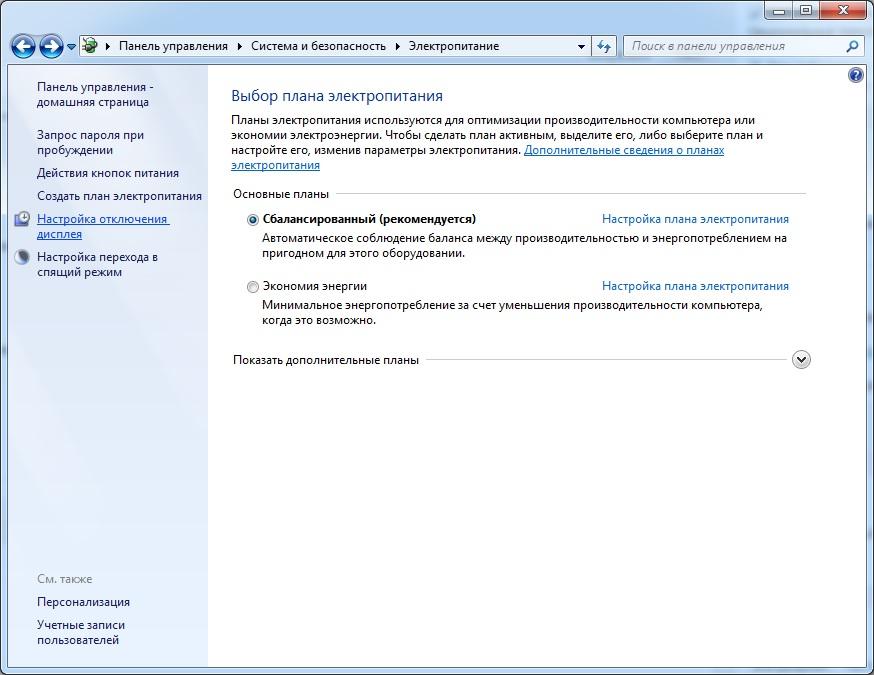
Task: Open Действия кнопок питания
Action: (108, 173)
